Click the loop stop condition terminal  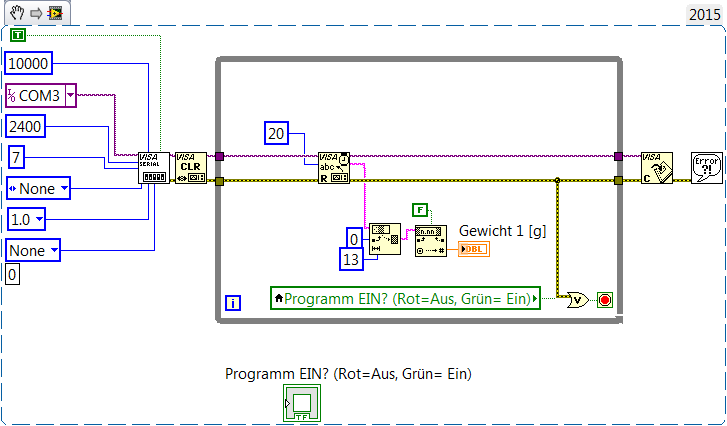pos(605,300)
